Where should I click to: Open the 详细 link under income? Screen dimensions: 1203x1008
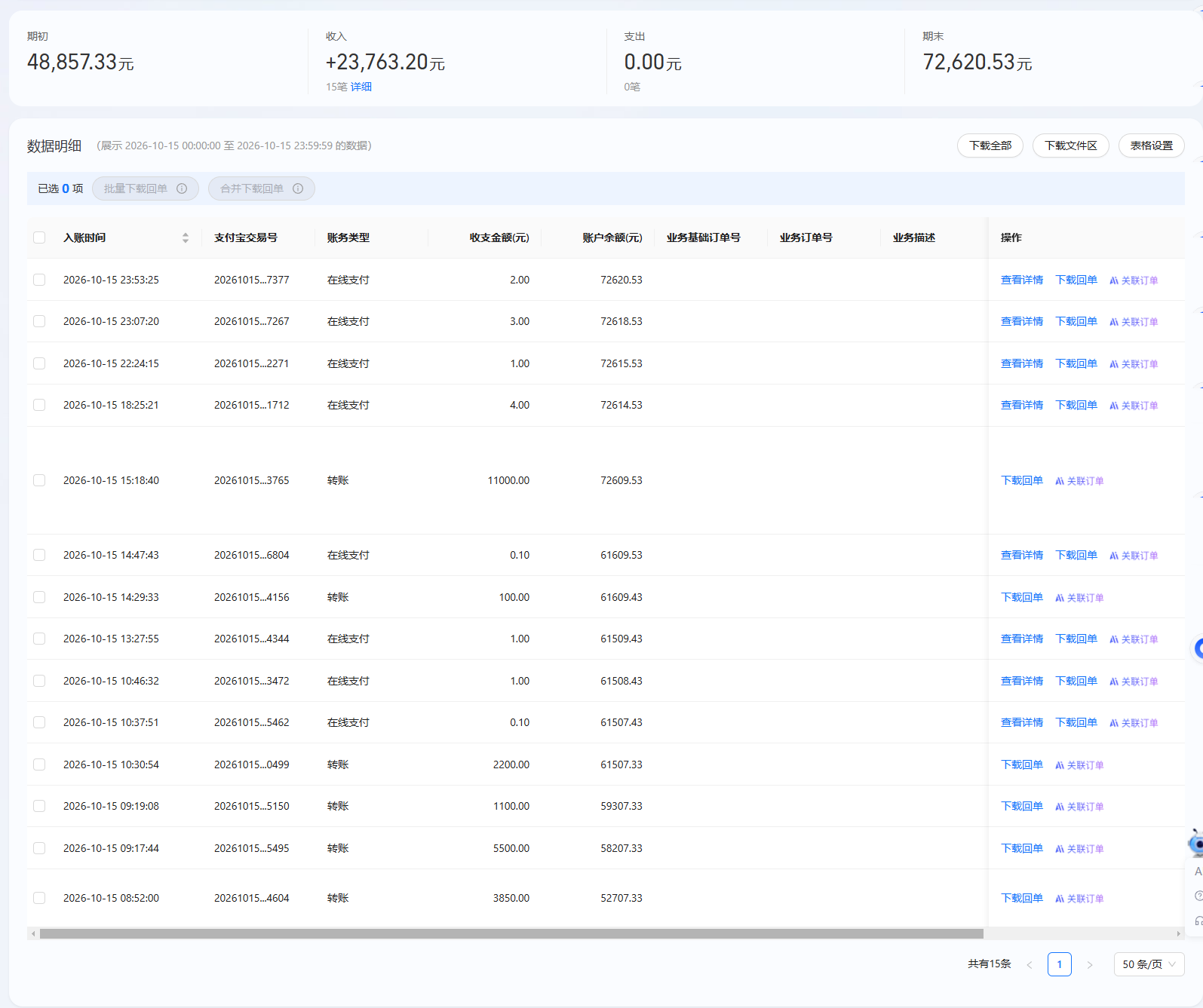[361, 87]
